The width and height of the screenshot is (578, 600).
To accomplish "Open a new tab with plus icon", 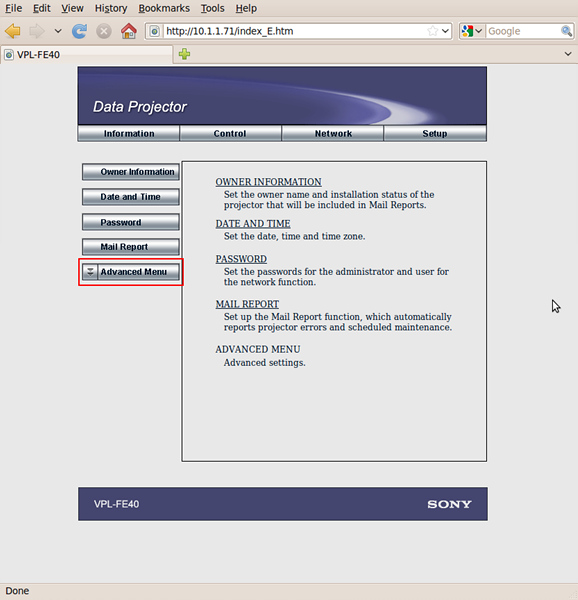I will tap(184, 54).
